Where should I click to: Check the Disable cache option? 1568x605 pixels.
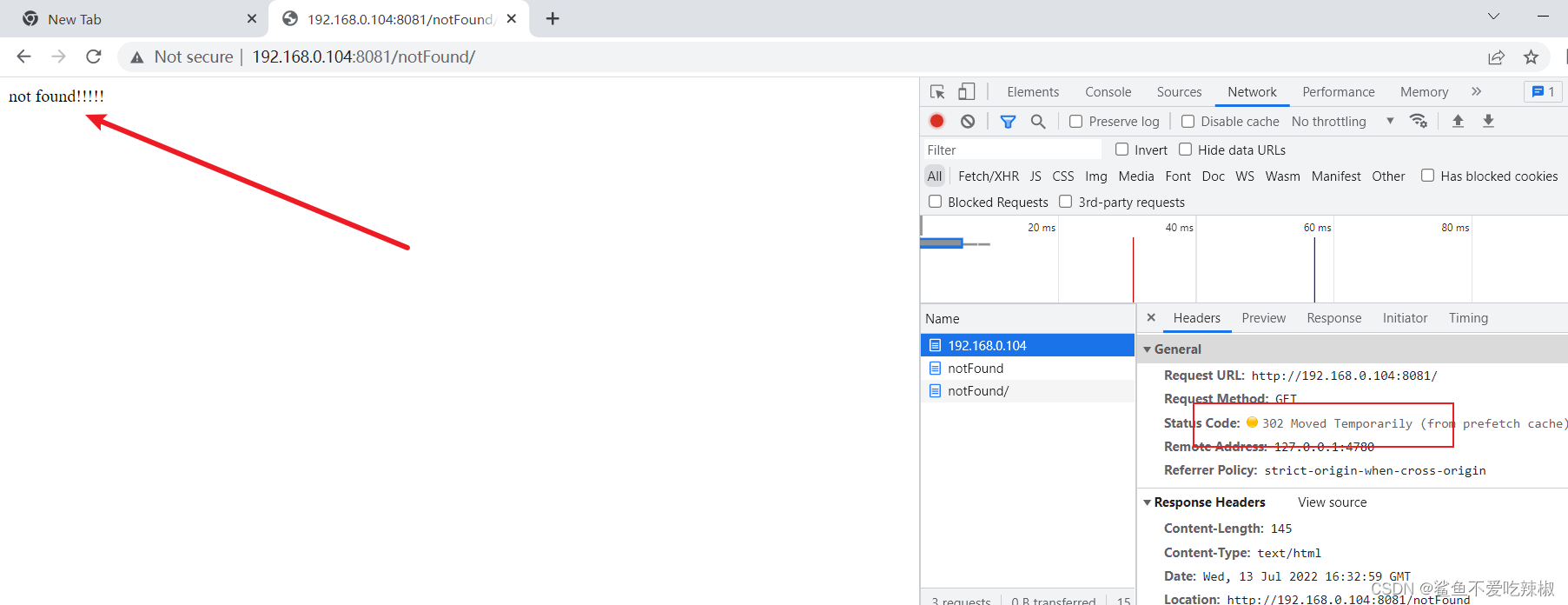coord(1188,122)
